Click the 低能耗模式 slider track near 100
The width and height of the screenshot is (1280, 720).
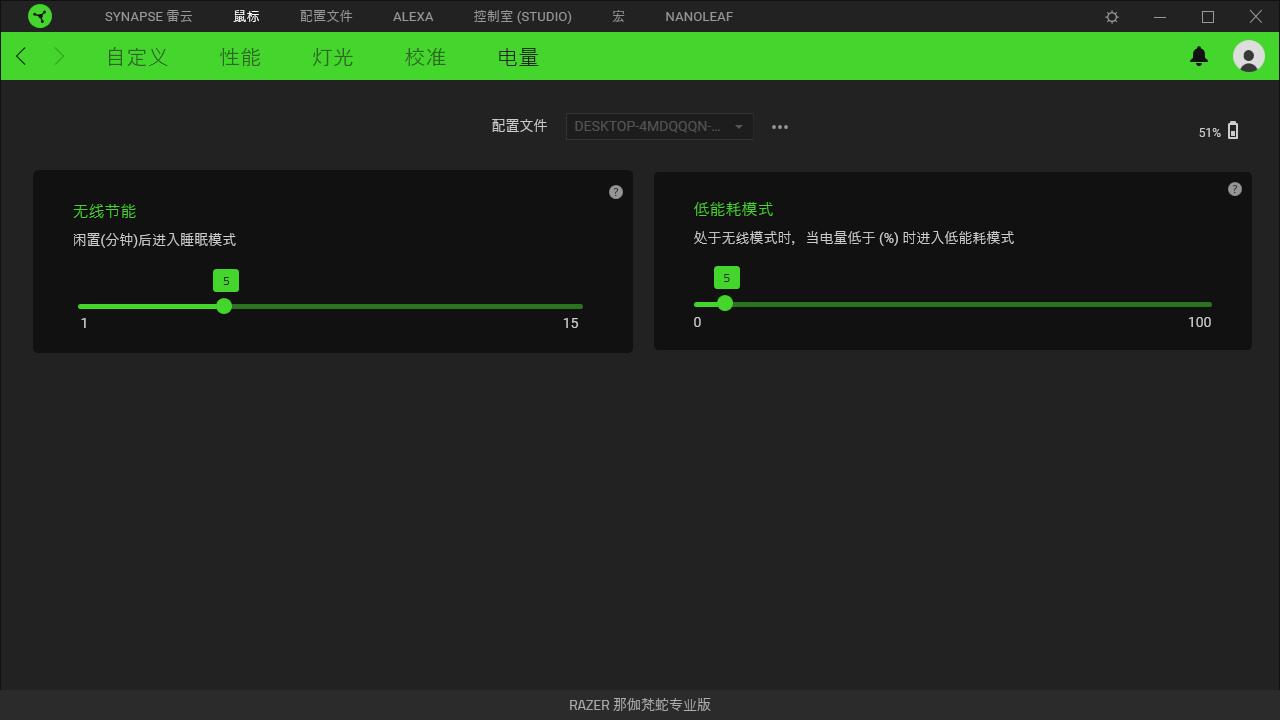(1199, 303)
